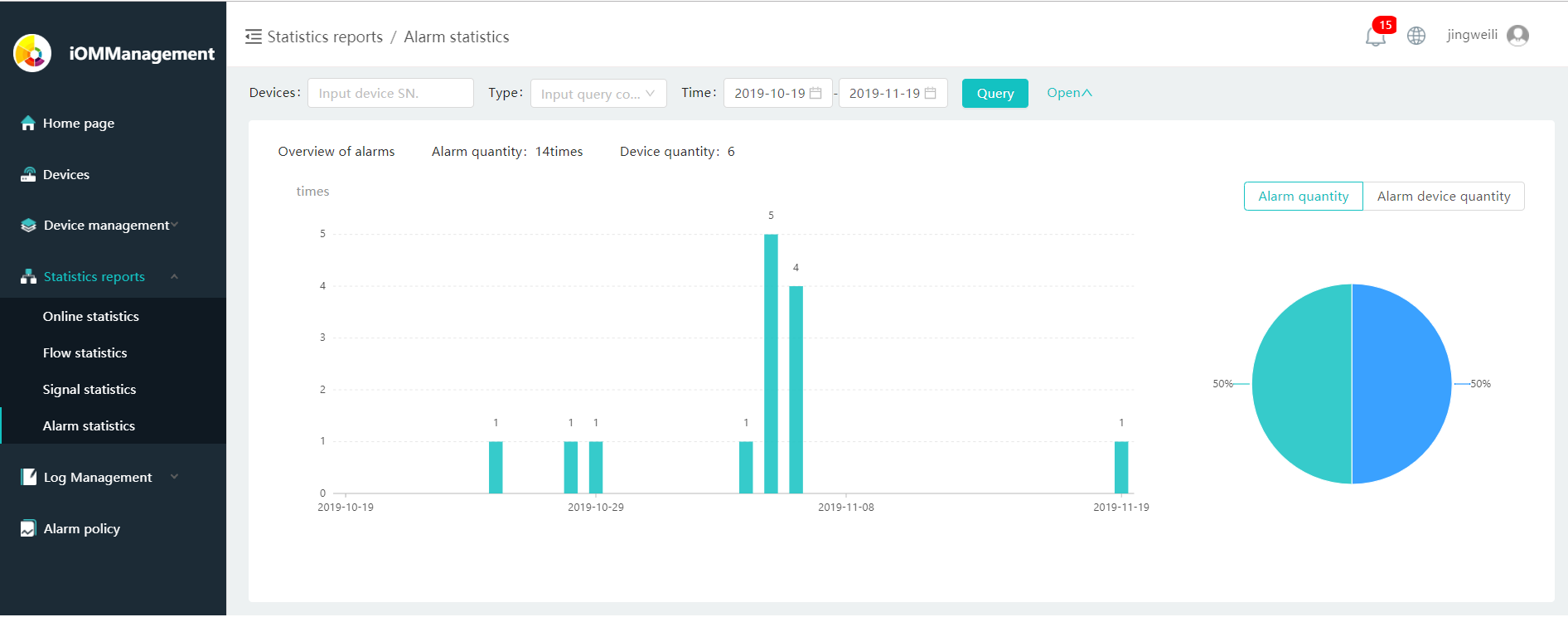Open the Type query dropdown
Viewport: 1568px width, 622px height.
click(x=598, y=94)
